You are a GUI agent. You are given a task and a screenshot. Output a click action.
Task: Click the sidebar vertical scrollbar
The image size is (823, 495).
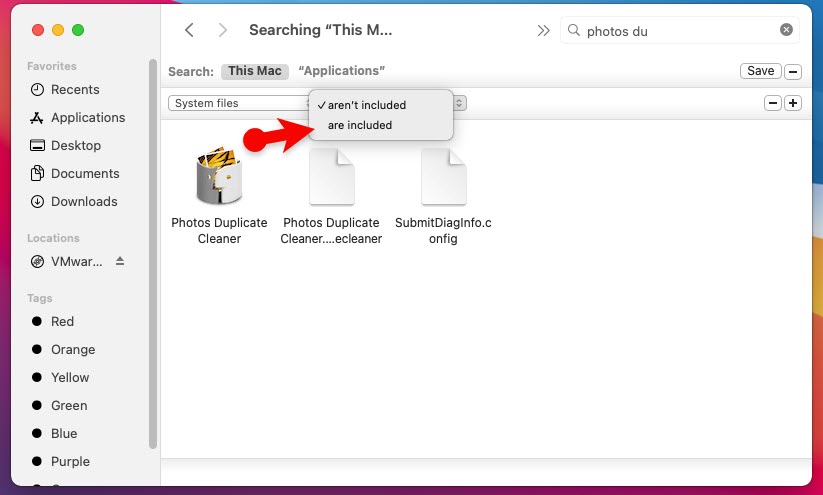(x=153, y=250)
